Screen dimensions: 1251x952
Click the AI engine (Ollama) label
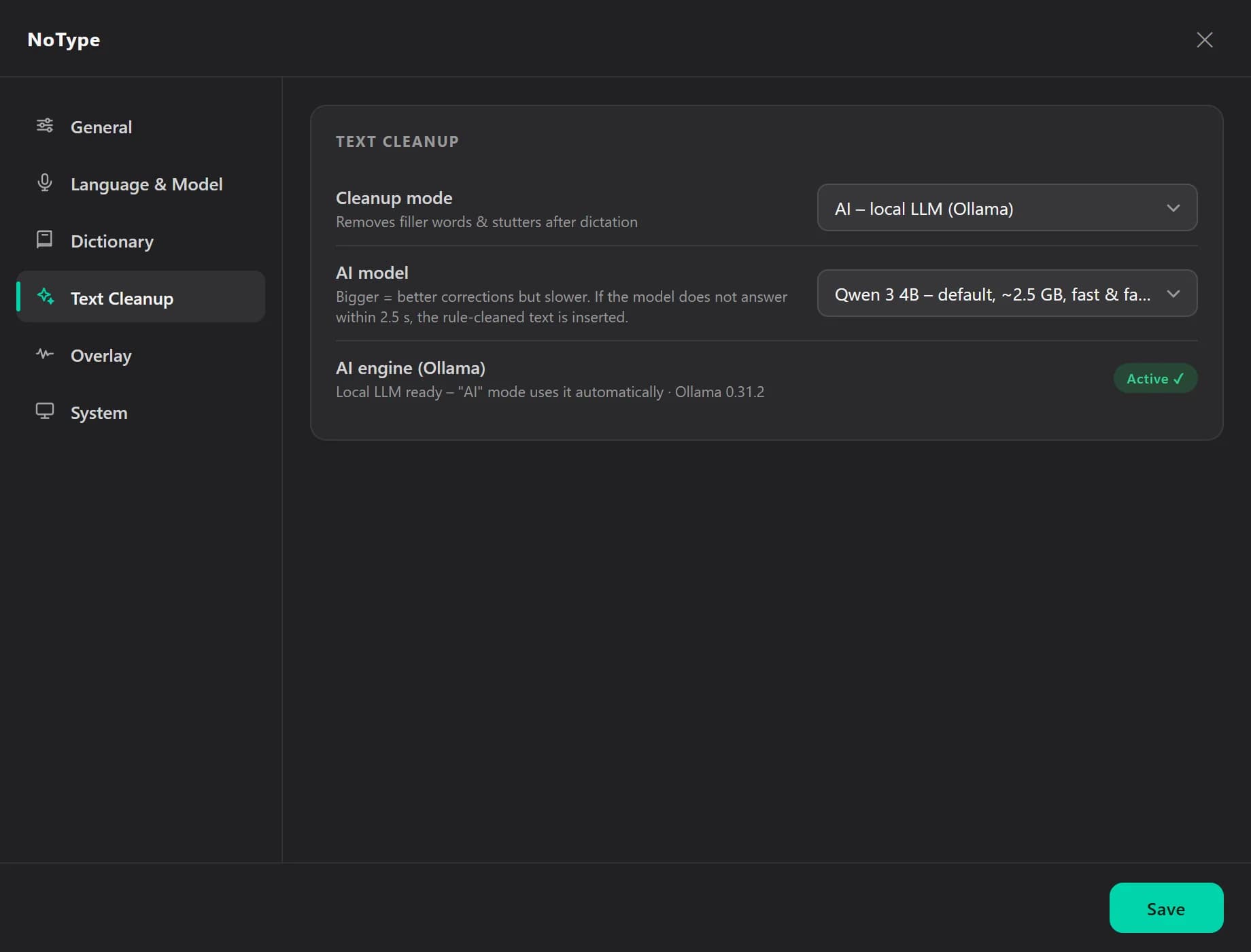point(411,368)
